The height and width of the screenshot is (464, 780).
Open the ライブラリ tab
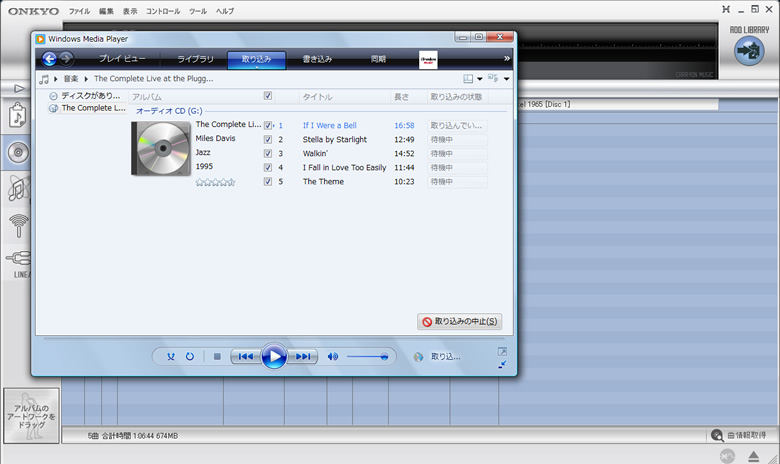[195, 59]
